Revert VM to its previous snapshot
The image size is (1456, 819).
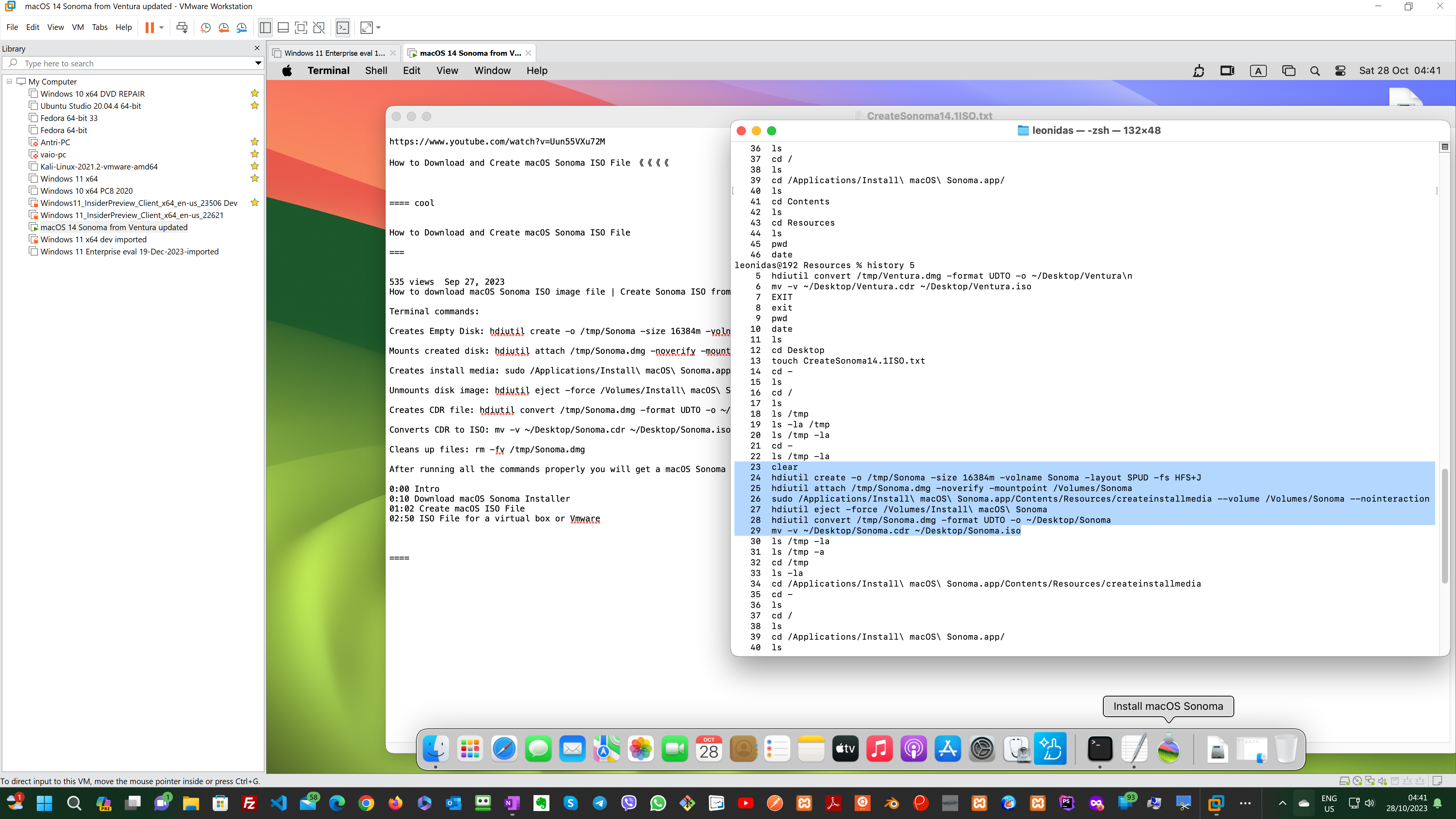224,27
